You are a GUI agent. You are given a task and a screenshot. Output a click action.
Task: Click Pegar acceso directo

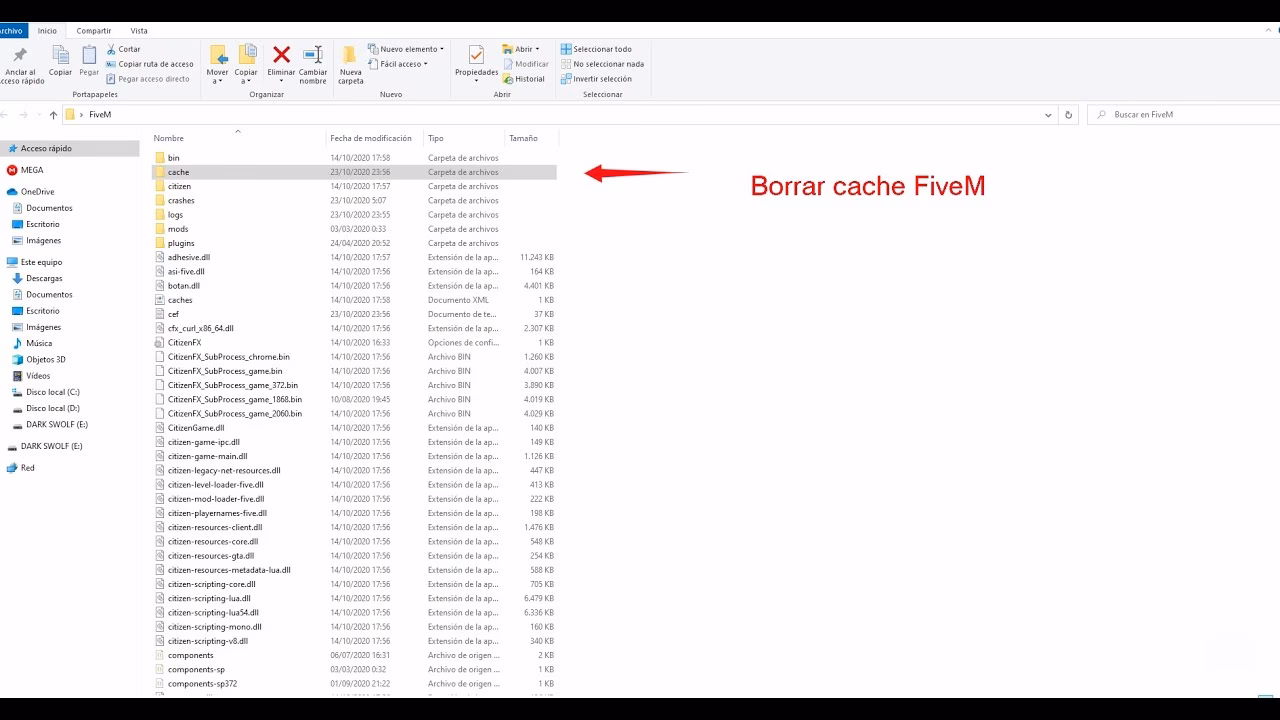[x=147, y=79]
